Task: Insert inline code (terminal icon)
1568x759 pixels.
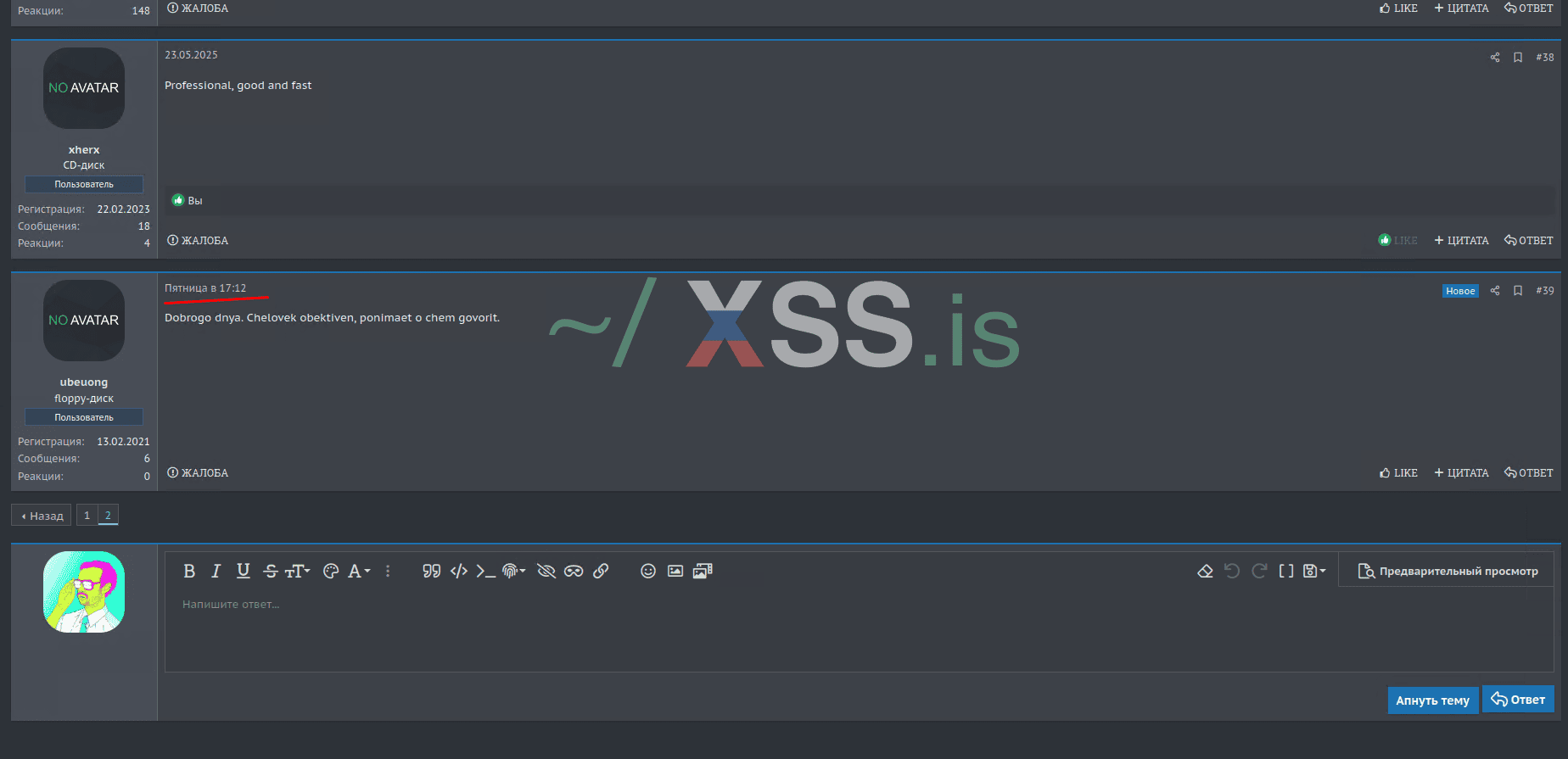Action: pyautogui.click(x=485, y=572)
